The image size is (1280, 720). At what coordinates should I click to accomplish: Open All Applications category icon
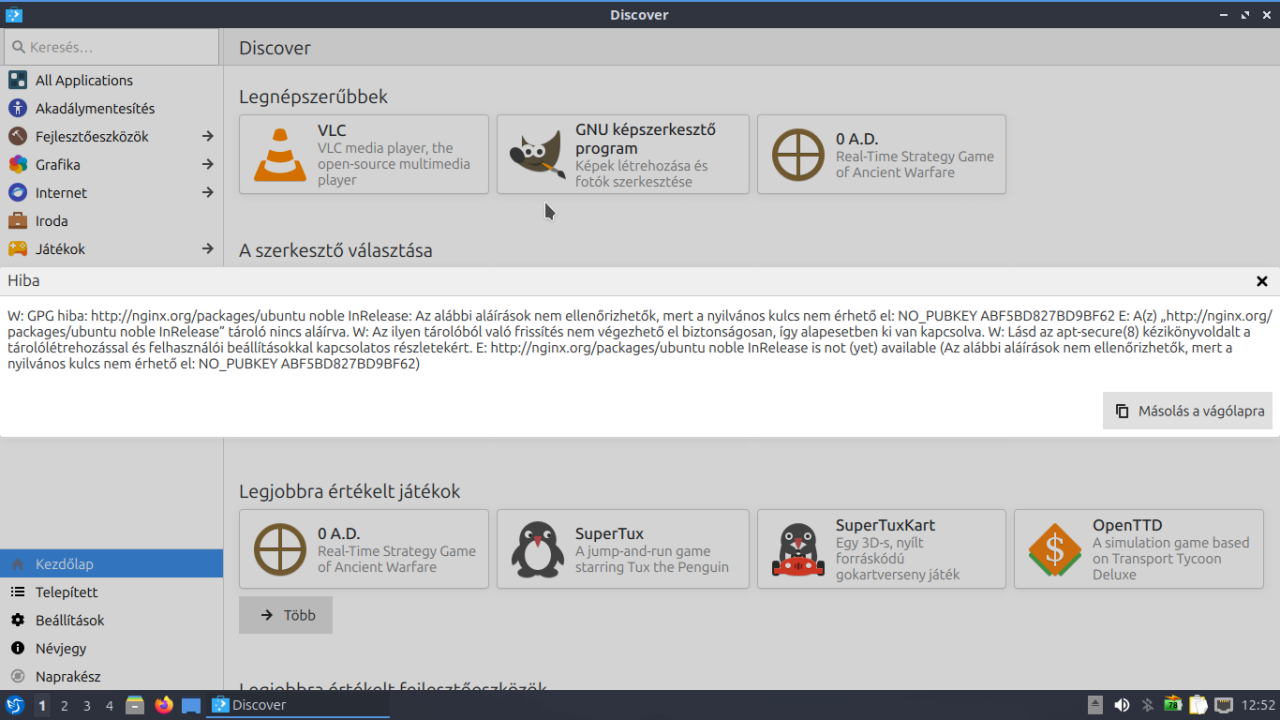click(x=17, y=80)
